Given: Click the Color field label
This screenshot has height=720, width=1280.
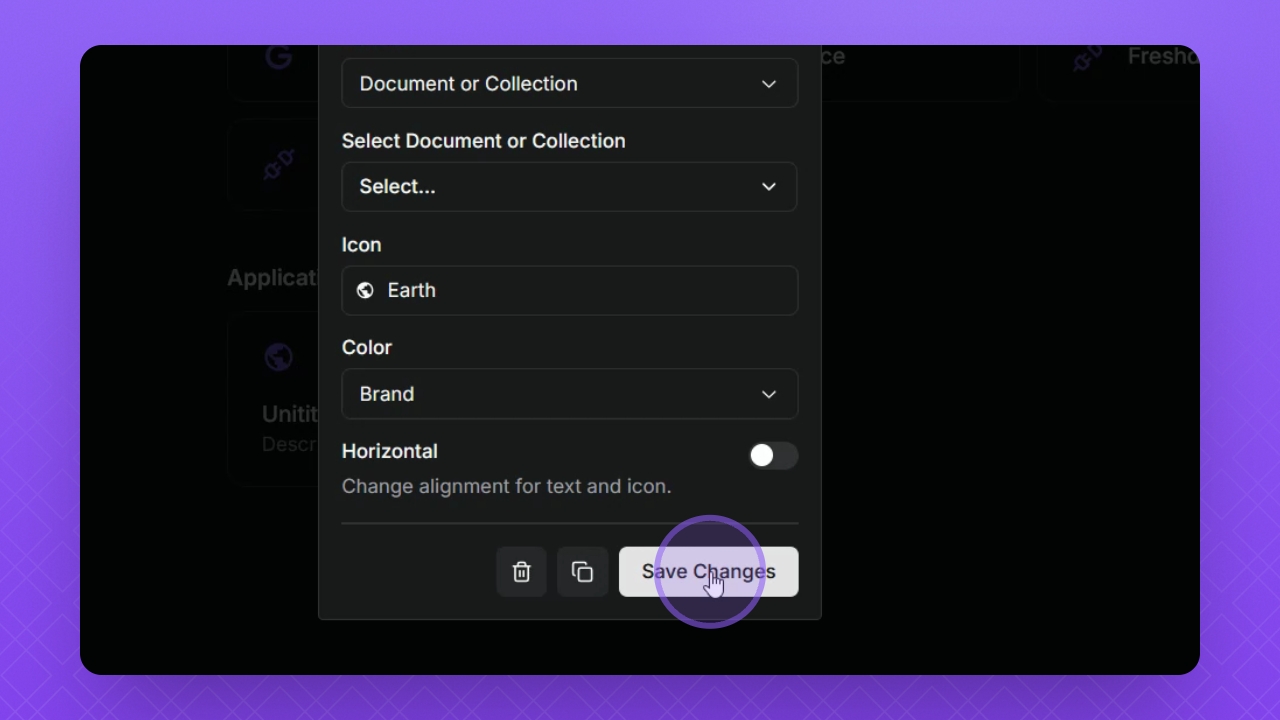Looking at the screenshot, I should coord(367,348).
